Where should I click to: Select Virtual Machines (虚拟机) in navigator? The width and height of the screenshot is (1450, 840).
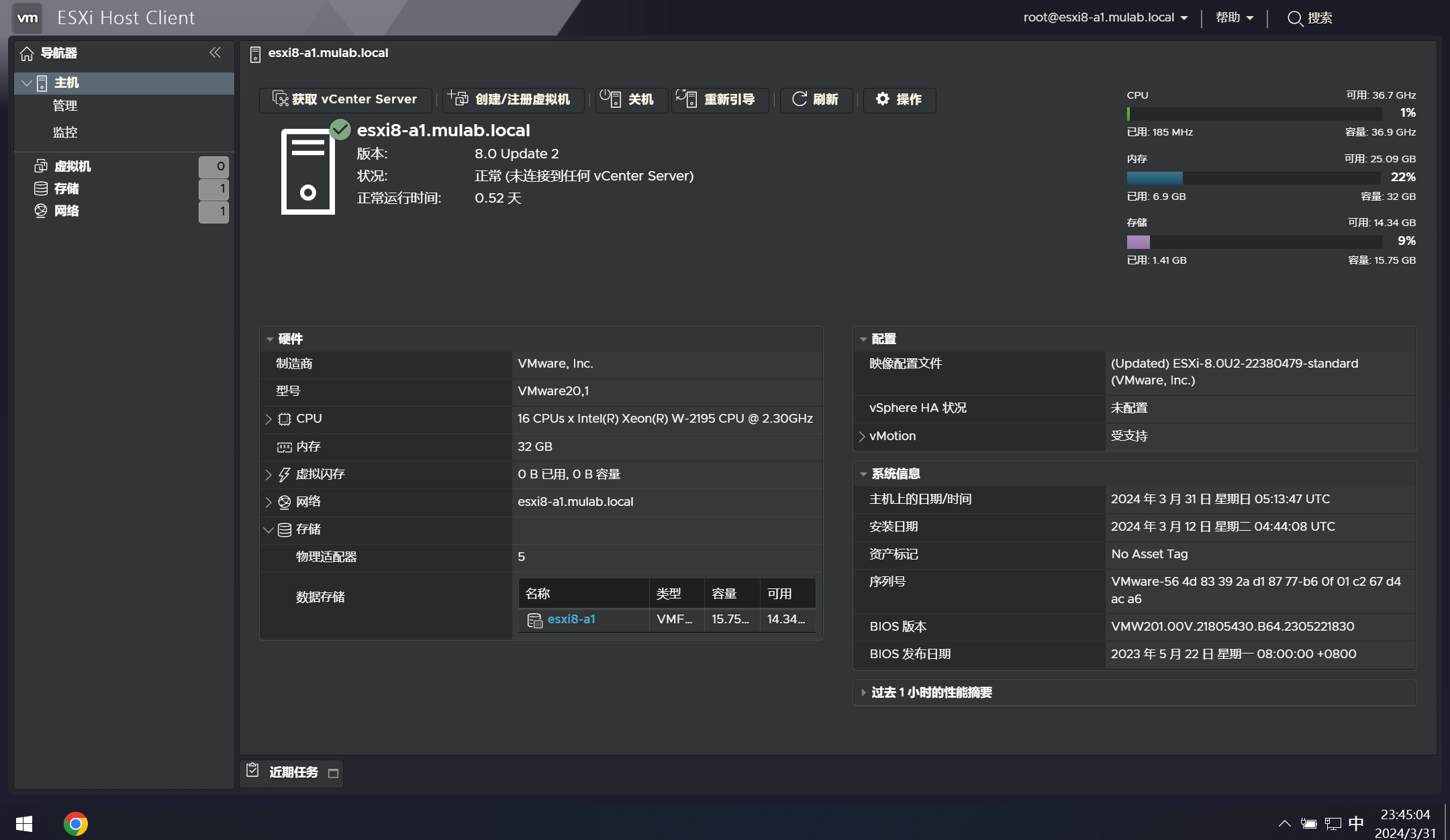pos(72,166)
